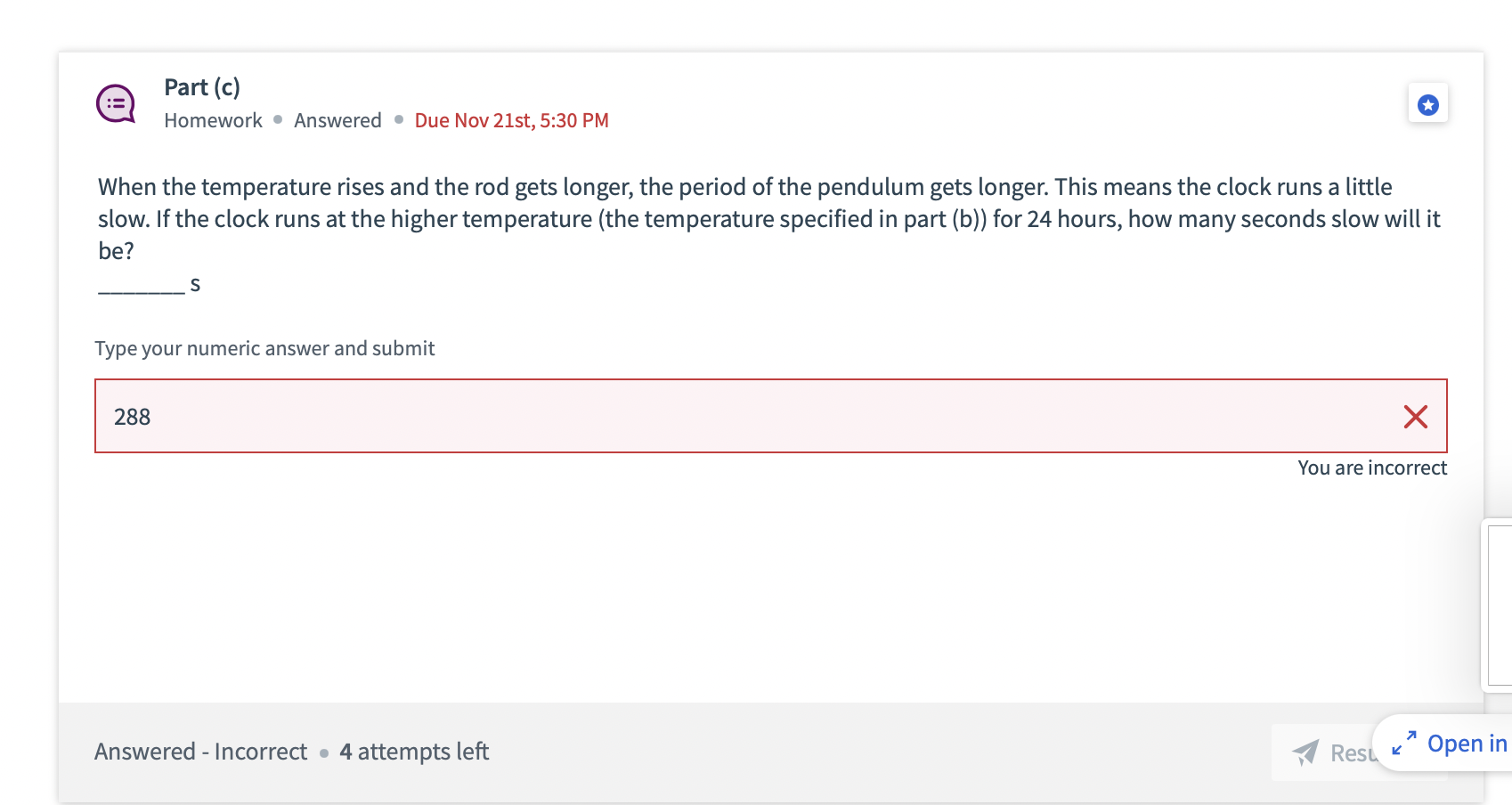
Task: Click the Answered - Incorrect footer label
Action: (200, 752)
